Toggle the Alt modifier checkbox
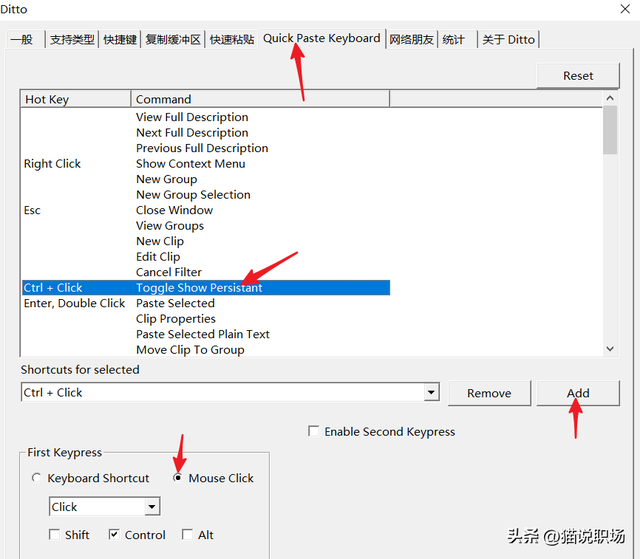 pos(187,535)
